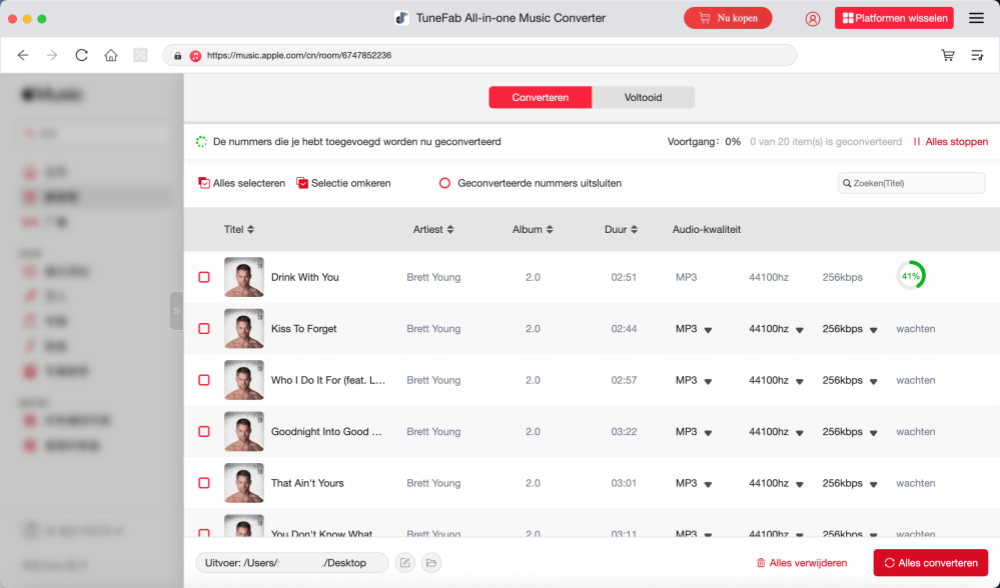Edit the output path with pencil icon
This screenshot has height=588, width=1000.
point(405,563)
